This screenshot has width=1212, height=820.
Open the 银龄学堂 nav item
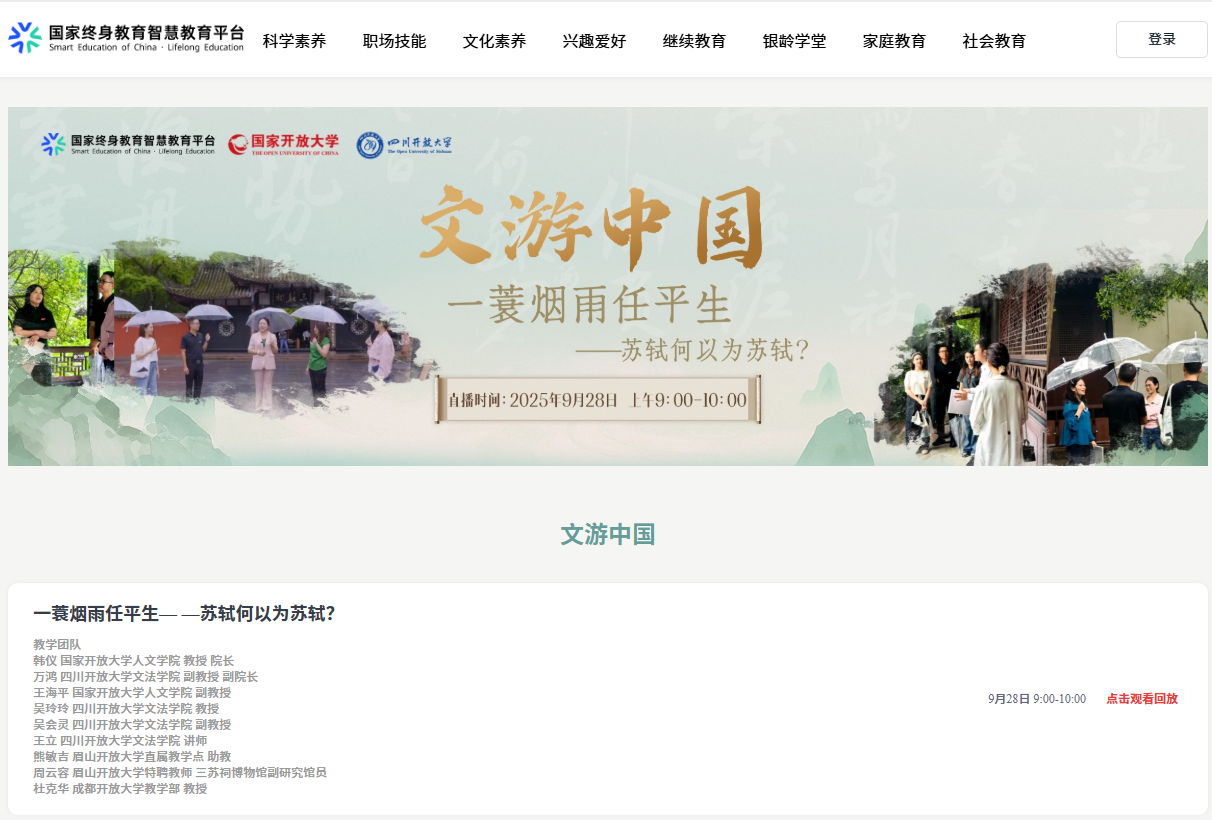(x=794, y=41)
